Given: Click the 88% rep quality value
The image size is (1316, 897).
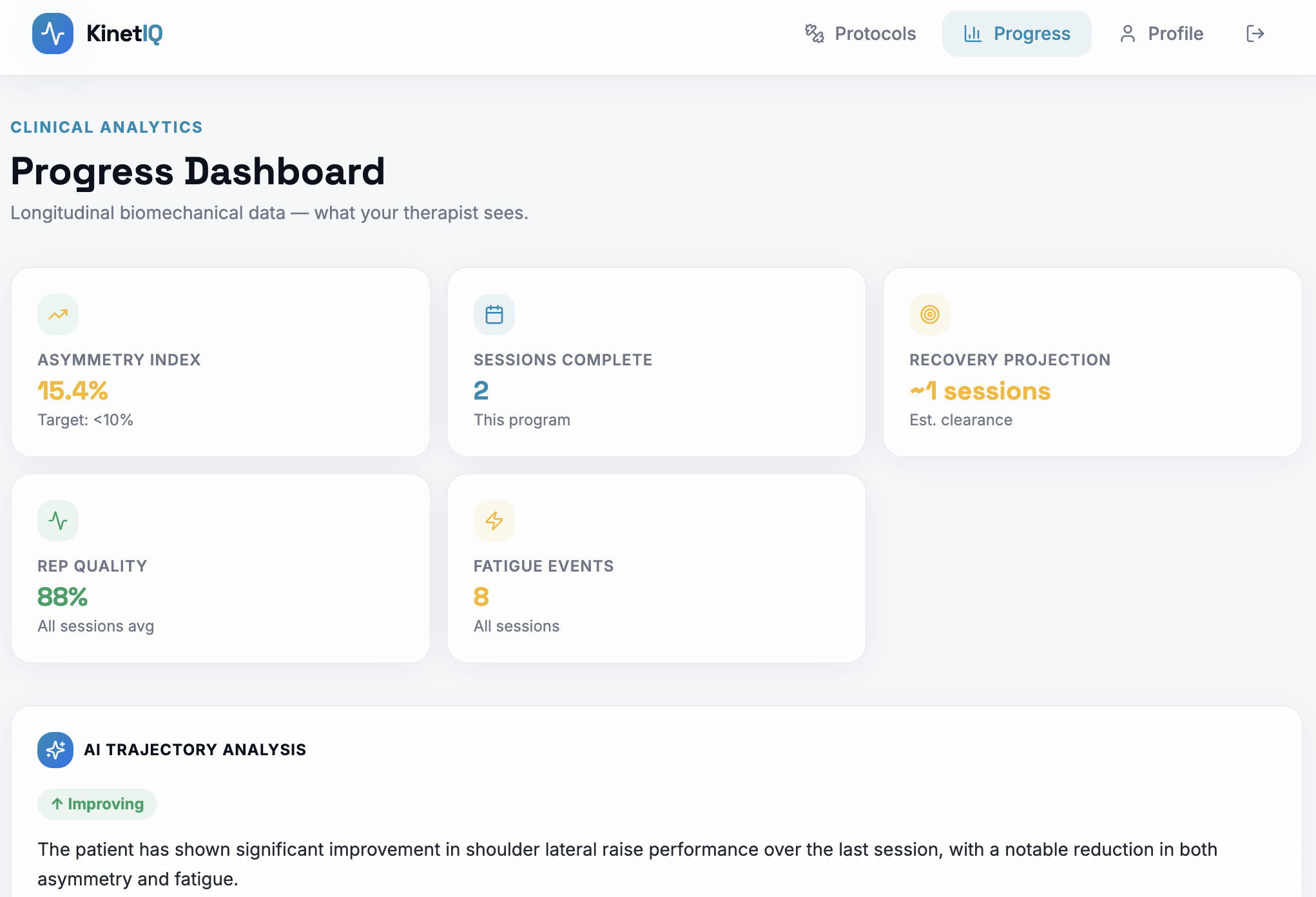Looking at the screenshot, I should click(x=63, y=597).
